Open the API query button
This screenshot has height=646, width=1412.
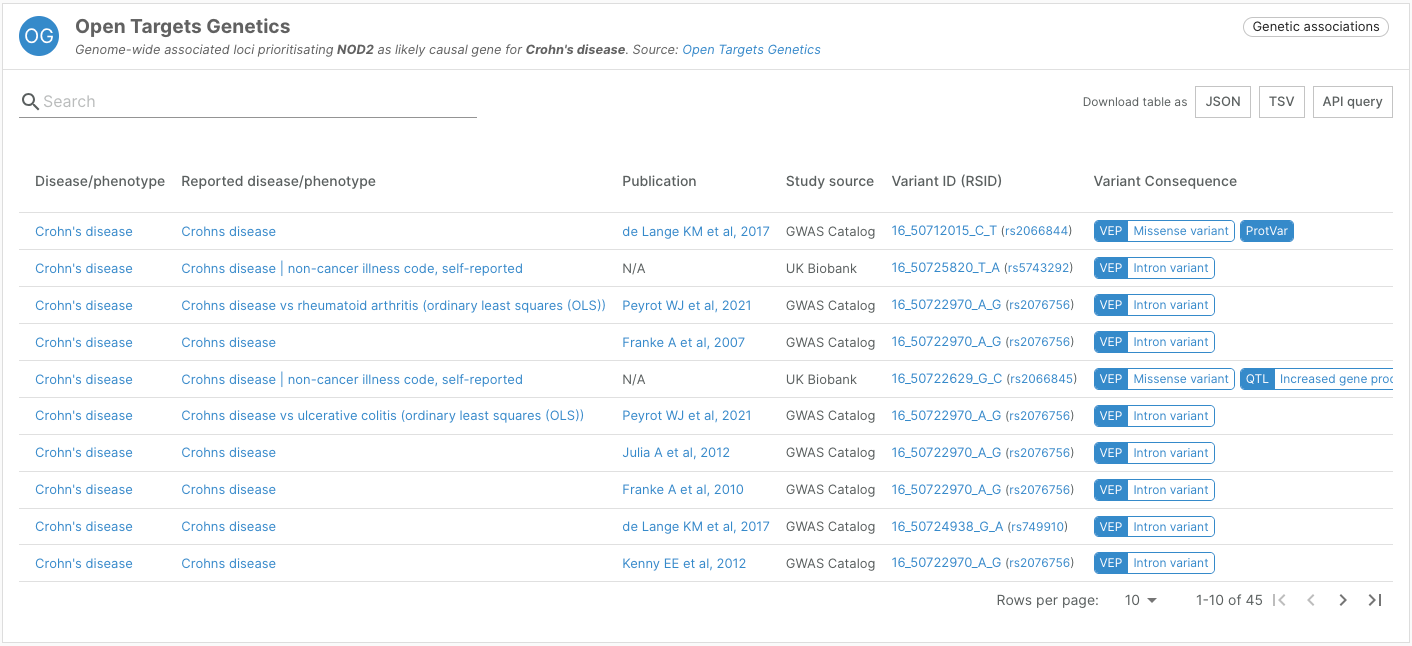tap(1353, 101)
